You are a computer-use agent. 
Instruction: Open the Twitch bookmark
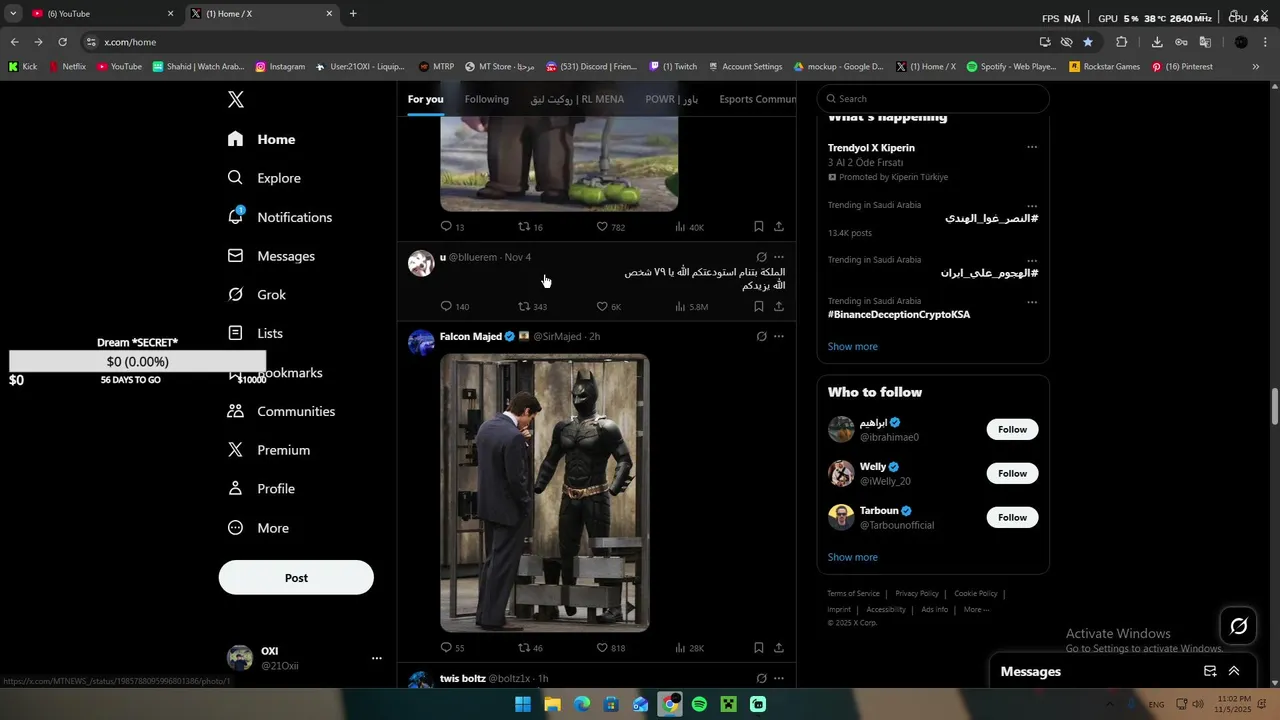(673, 67)
